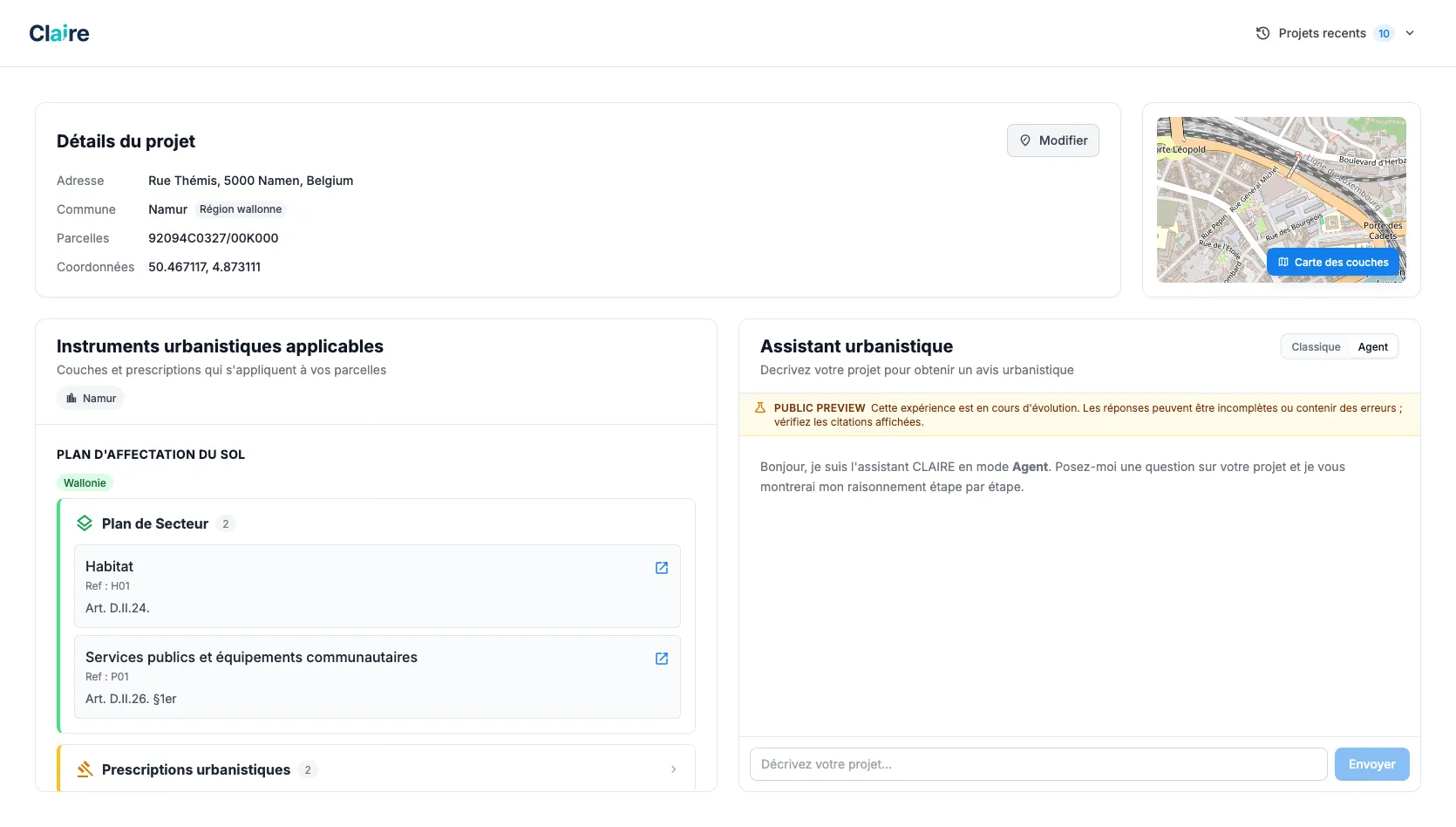Click the Art. D.II.24. reference text
Image resolution: width=1456 pixels, height=827 pixels.
tap(118, 608)
